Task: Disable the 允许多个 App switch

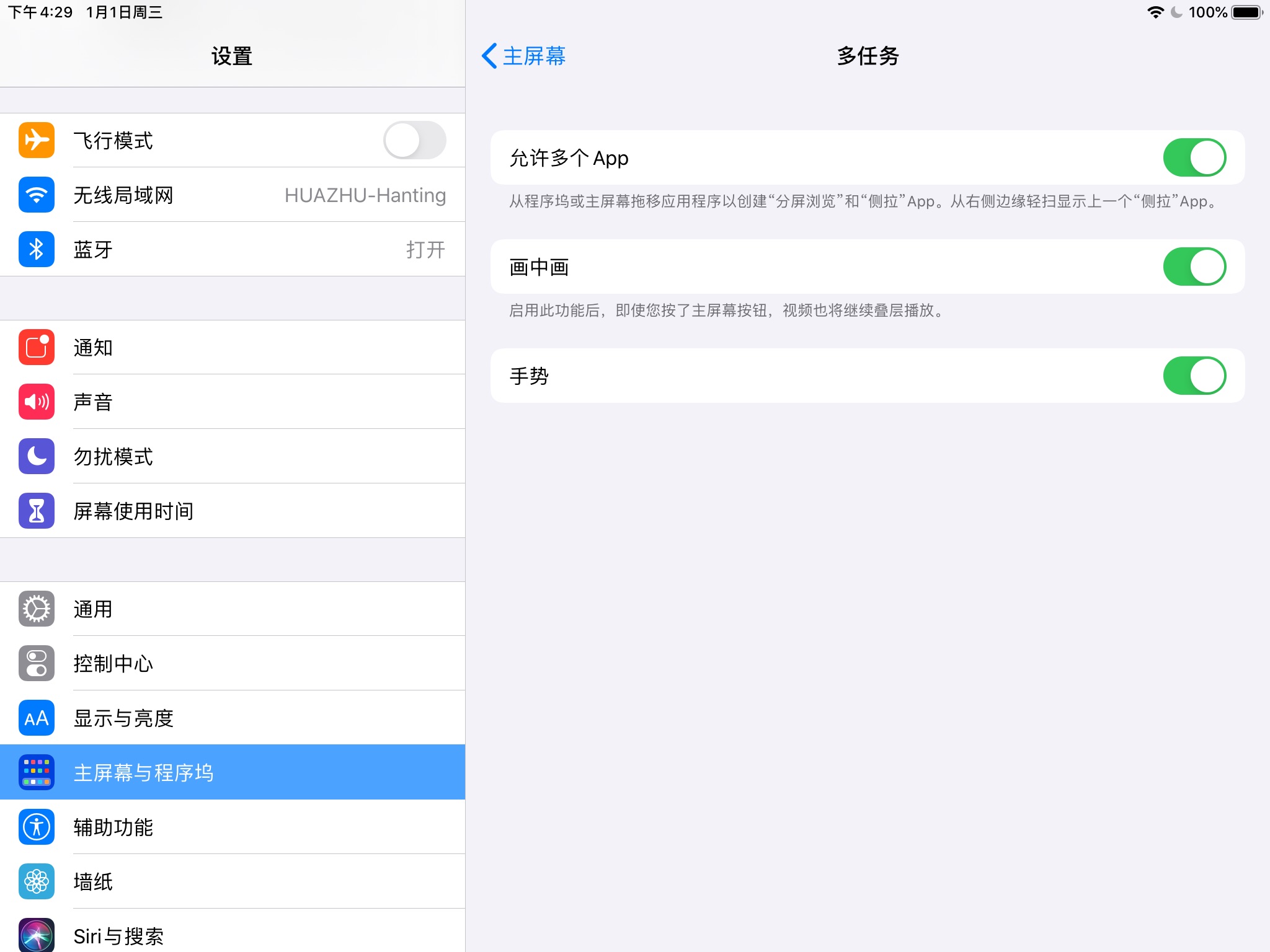Action: point(1194,157)
